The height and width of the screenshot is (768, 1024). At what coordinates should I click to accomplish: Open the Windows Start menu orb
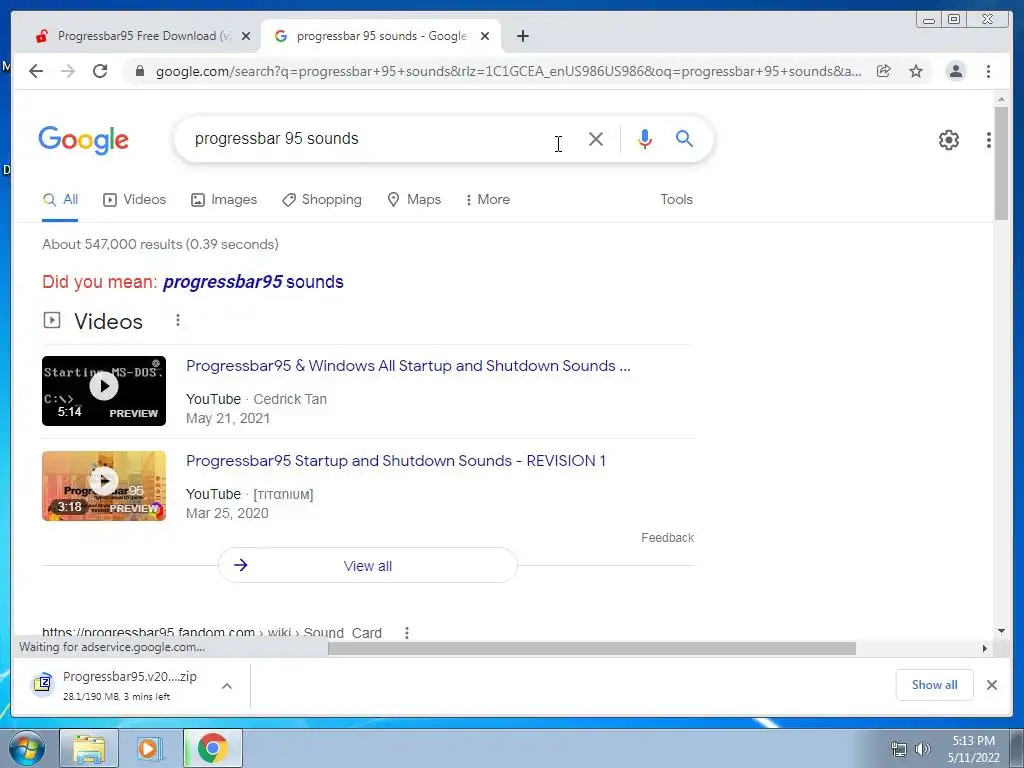27,748
